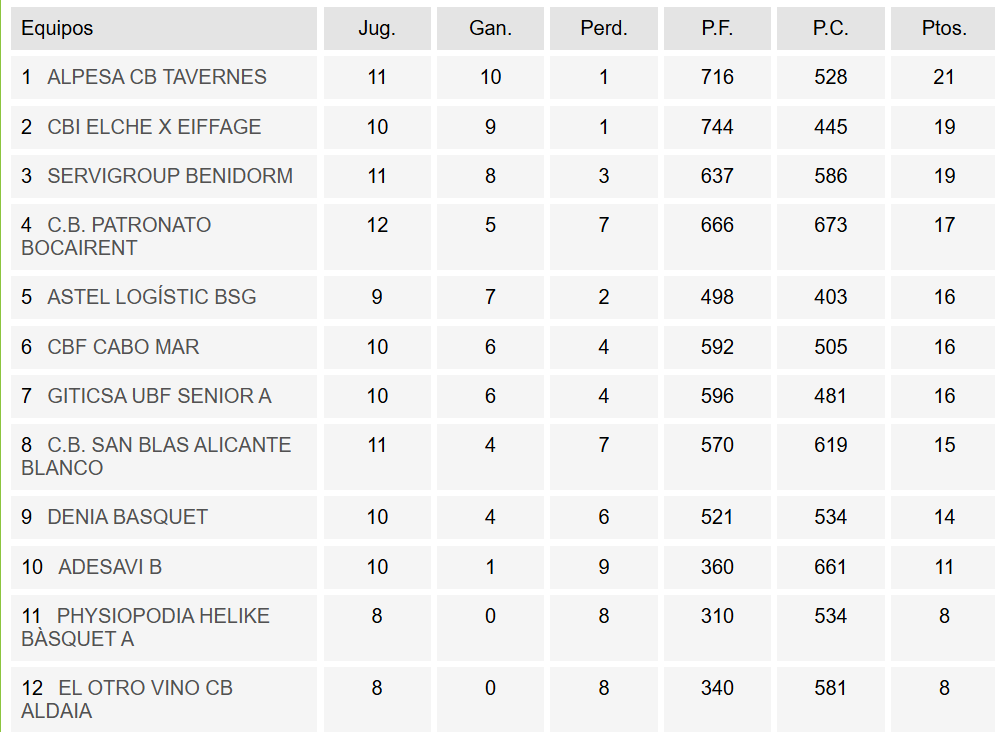
Task: Open C.B. PATRONATO BOCAIRENT team
Action: pos(129,225)
